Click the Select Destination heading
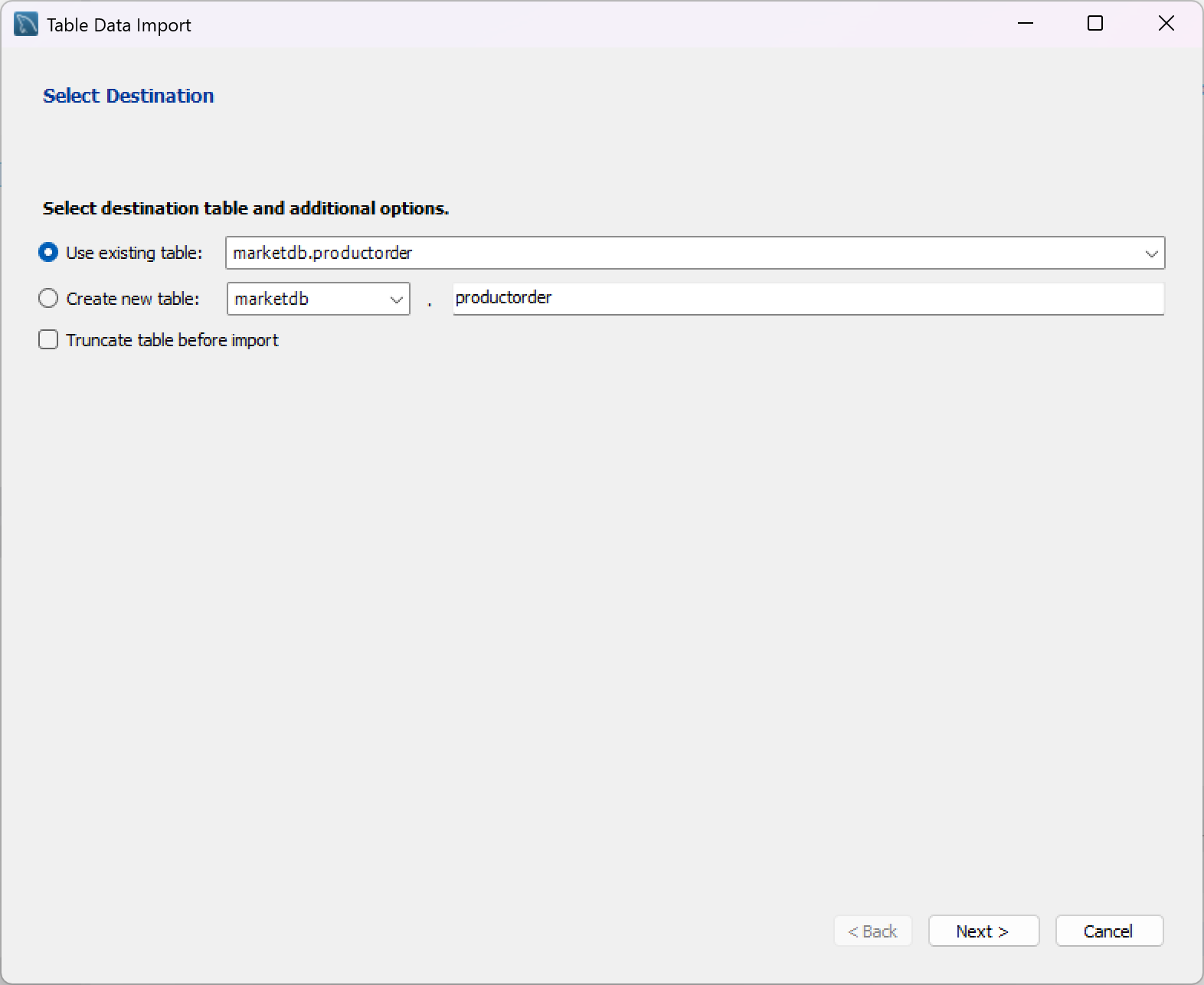The width and height of the screenshot is (1204, 985). pyautogui.click(x=129, y=96)
